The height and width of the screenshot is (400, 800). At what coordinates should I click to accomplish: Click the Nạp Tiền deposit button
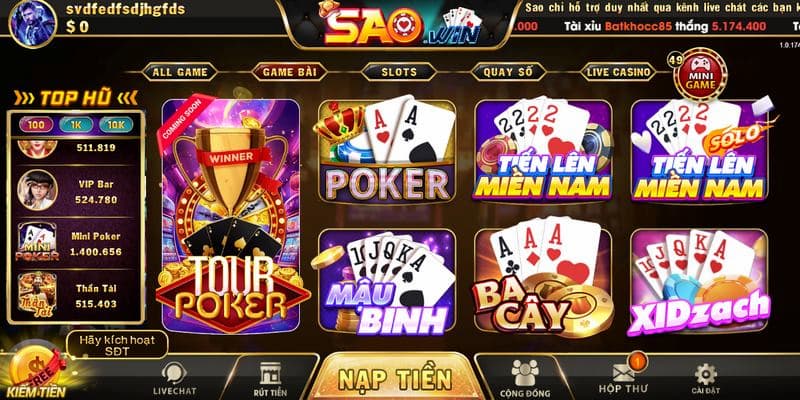(395, 378)
